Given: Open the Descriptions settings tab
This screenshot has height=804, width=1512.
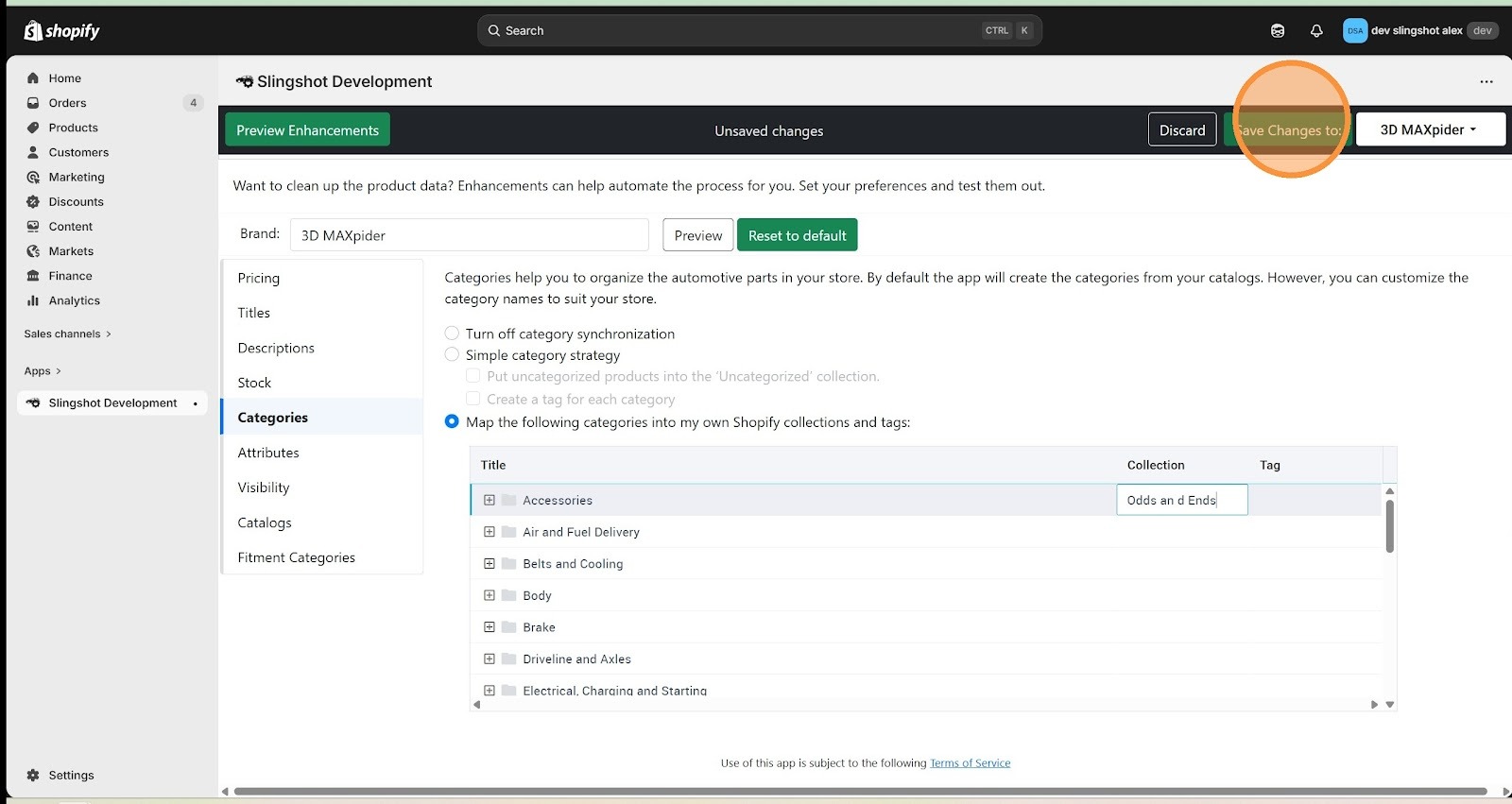Looking at the screenshot, I should tap(321, 348).
